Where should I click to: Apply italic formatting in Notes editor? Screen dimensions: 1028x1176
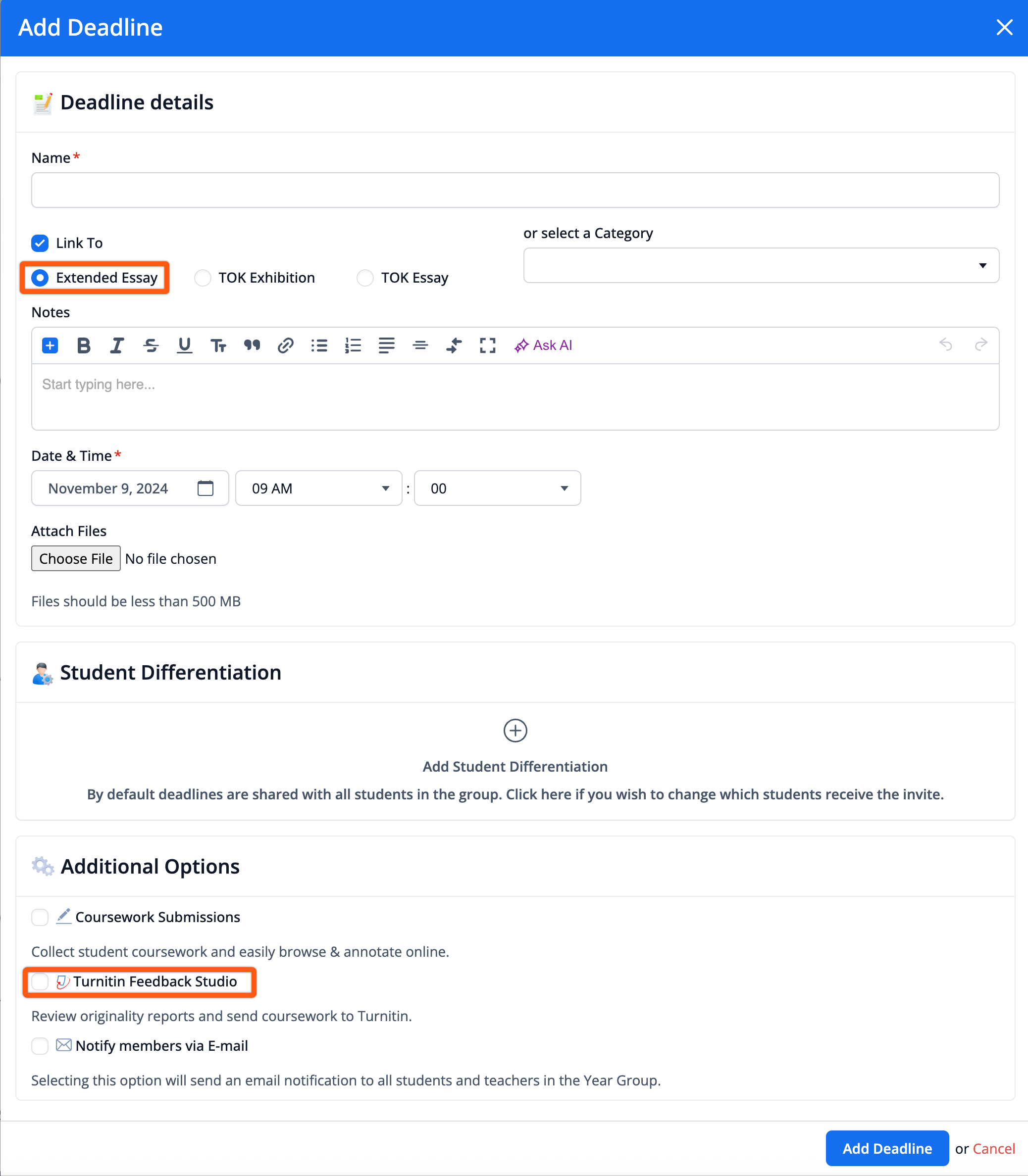117,345
